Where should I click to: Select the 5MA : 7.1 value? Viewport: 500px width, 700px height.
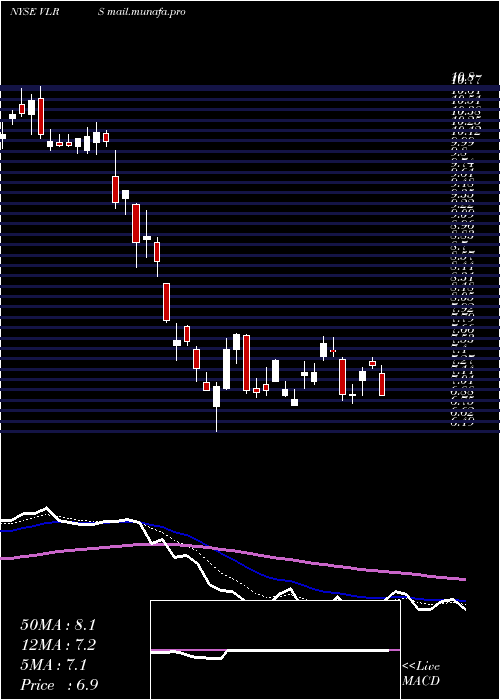[x=54, y=665]
